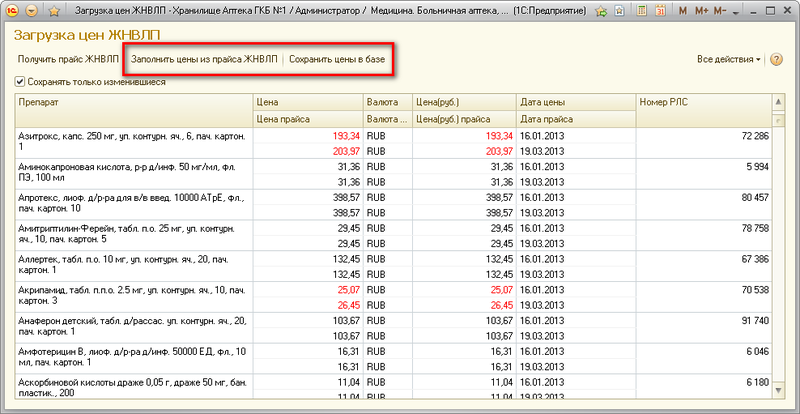Click the 'Цена(руб.) прайса' column header
The image size is (800, 414).
point(464,119)
